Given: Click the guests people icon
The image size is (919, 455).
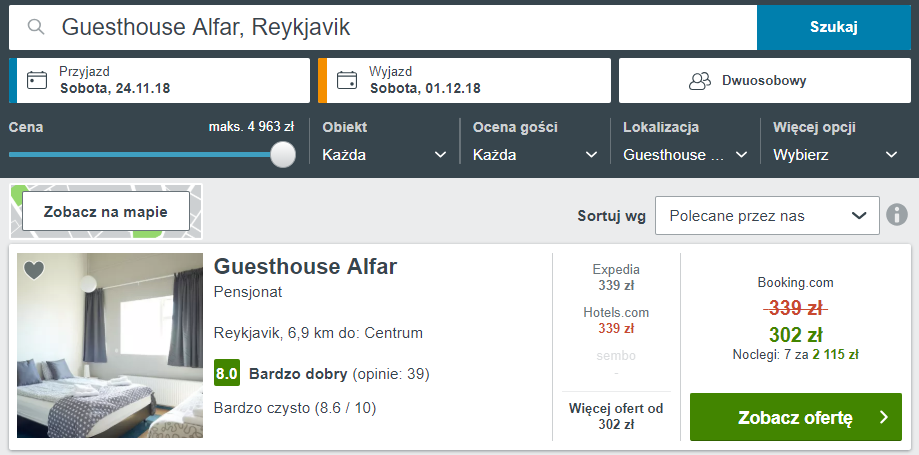Looking at the screenshot, I should pos(700,80).
